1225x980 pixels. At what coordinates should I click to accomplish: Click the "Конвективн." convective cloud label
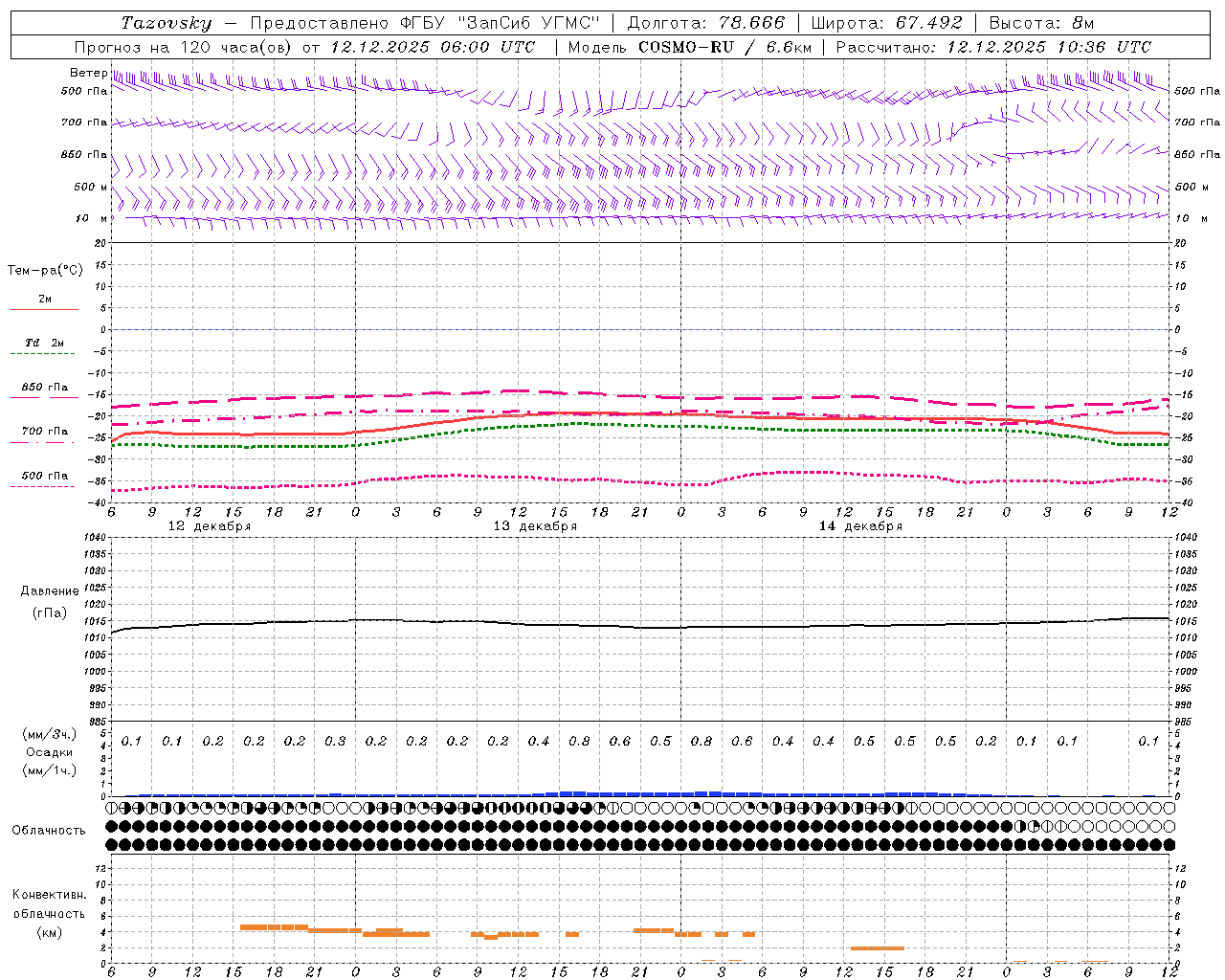point(50,895)
